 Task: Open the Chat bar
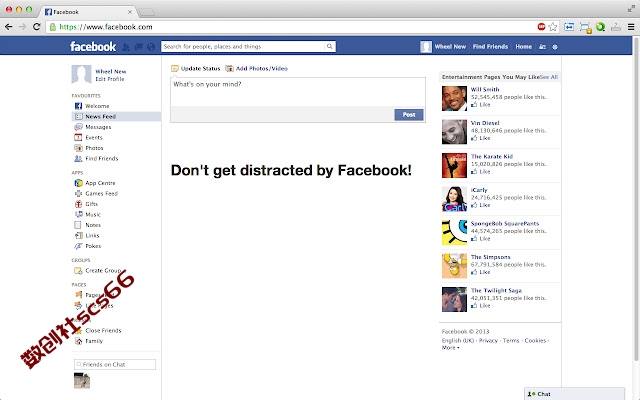pyautogui.click(x=574, y=394)
